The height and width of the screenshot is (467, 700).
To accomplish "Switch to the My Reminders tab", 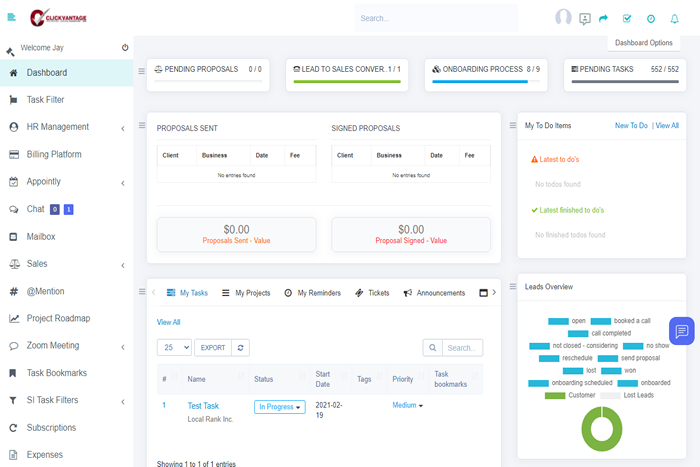I will click(312, 293).
